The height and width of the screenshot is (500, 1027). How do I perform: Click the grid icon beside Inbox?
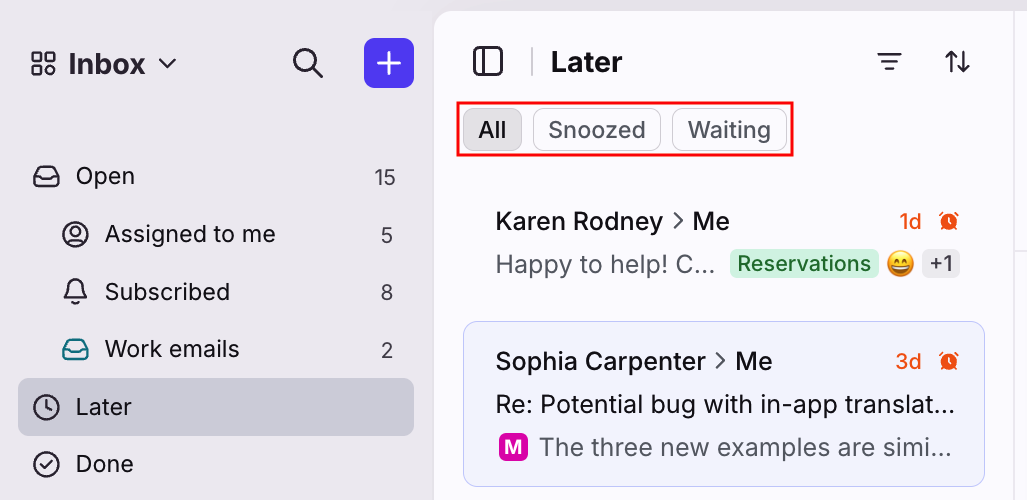[x=43, y=64]
